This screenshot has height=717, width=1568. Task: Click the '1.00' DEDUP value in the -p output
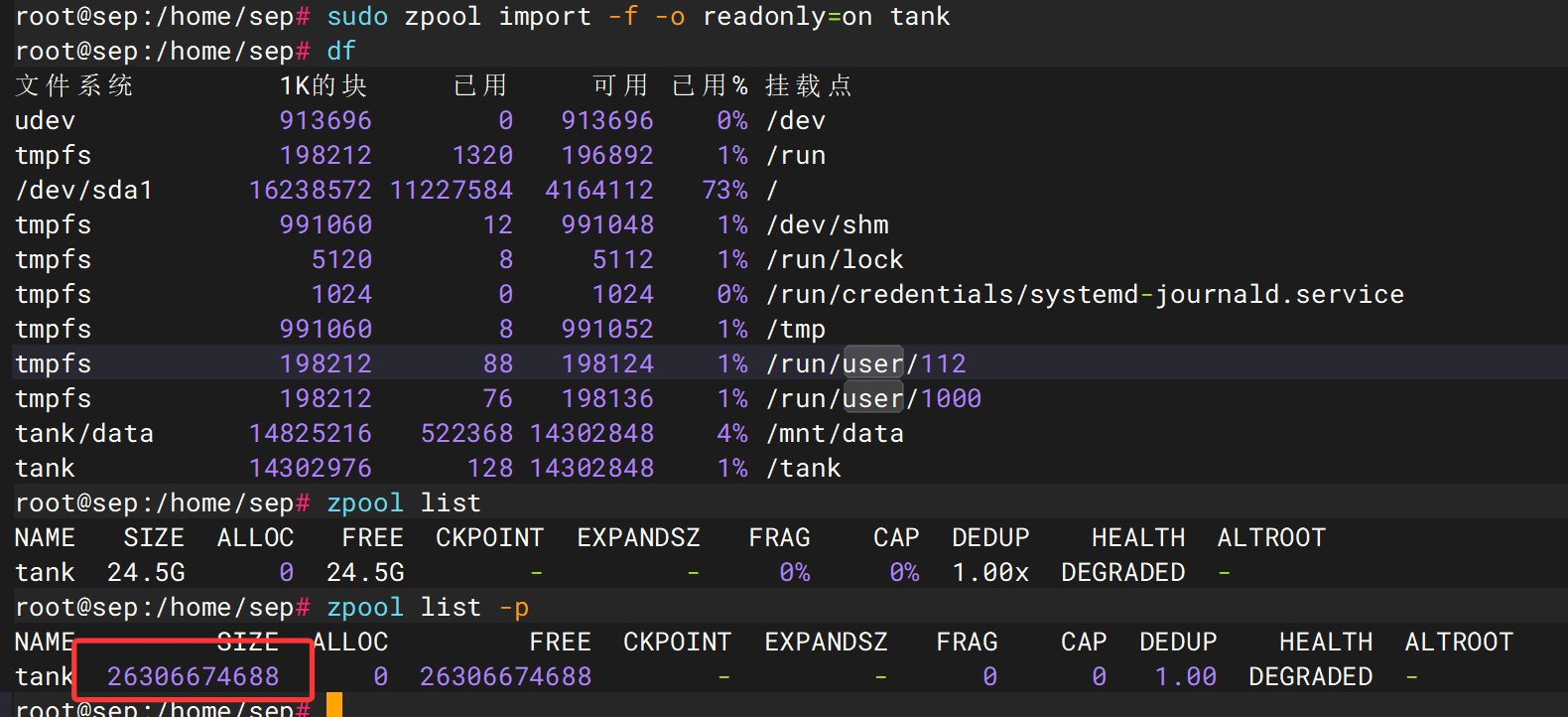[x=1186, y=677]
